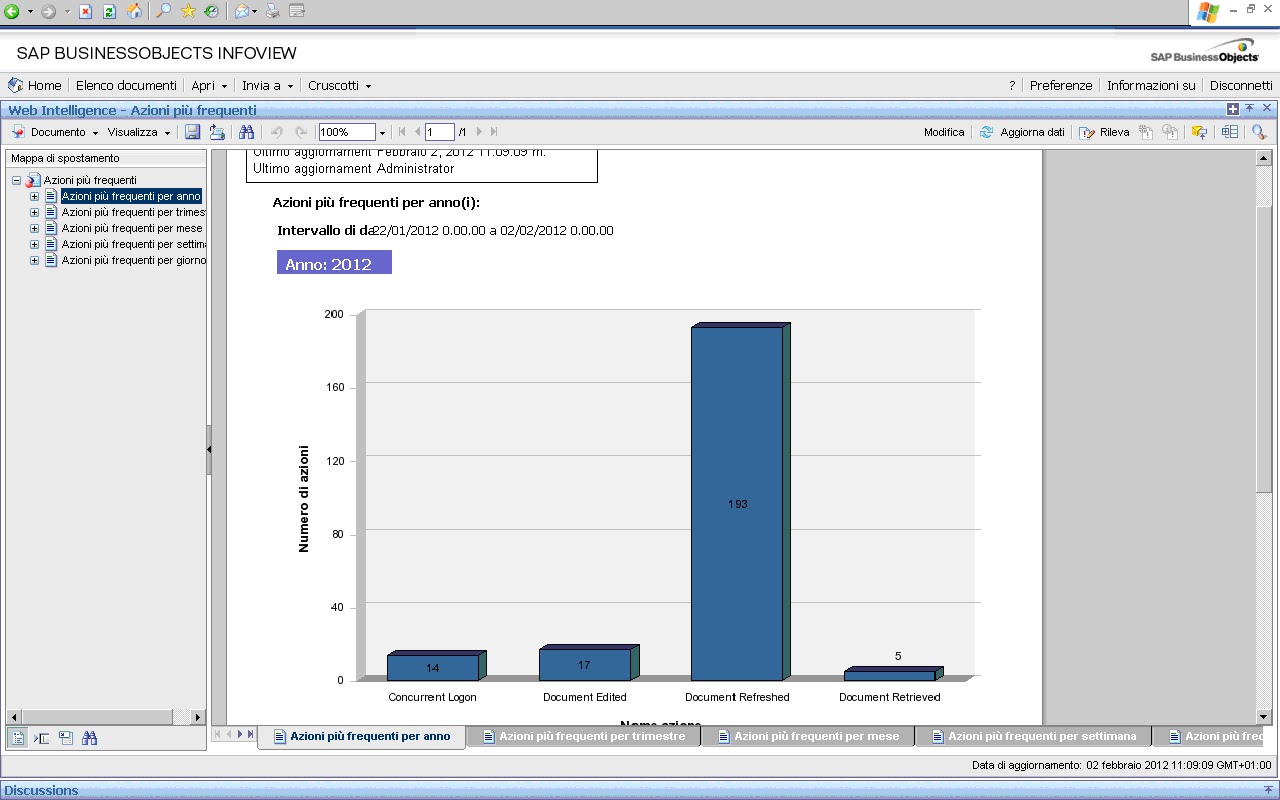Viewport: 1280px width, 800px height.
Task: Click the Document Refreshed bar in the chart
Action: (738, 500)
